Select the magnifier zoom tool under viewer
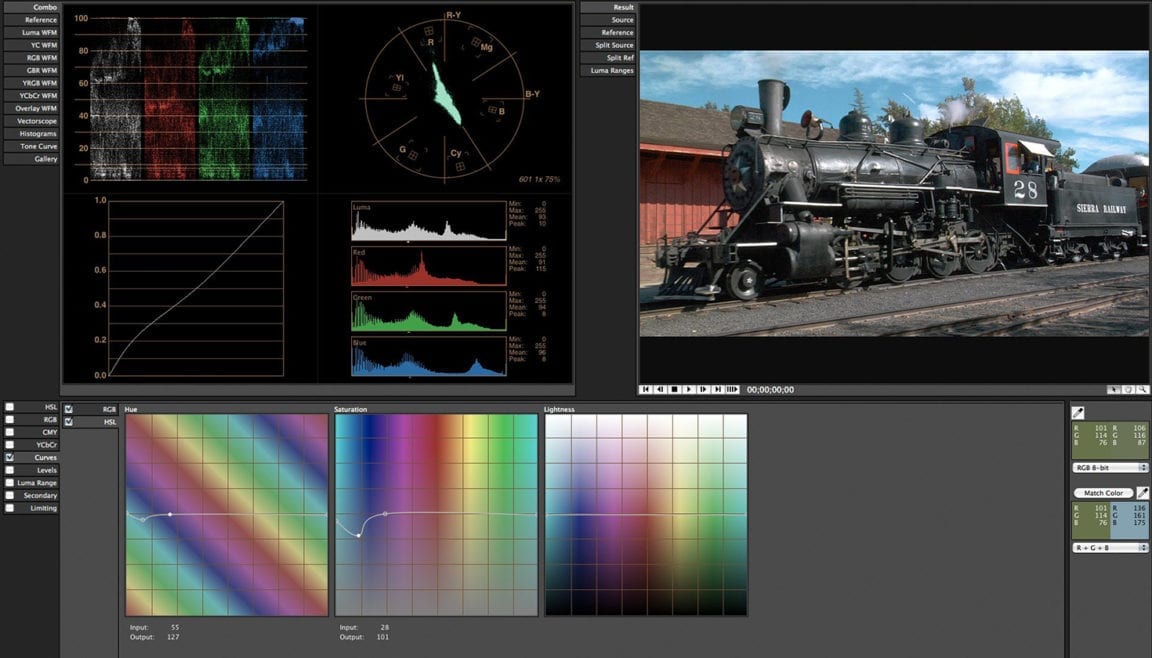 [1142, 390]
